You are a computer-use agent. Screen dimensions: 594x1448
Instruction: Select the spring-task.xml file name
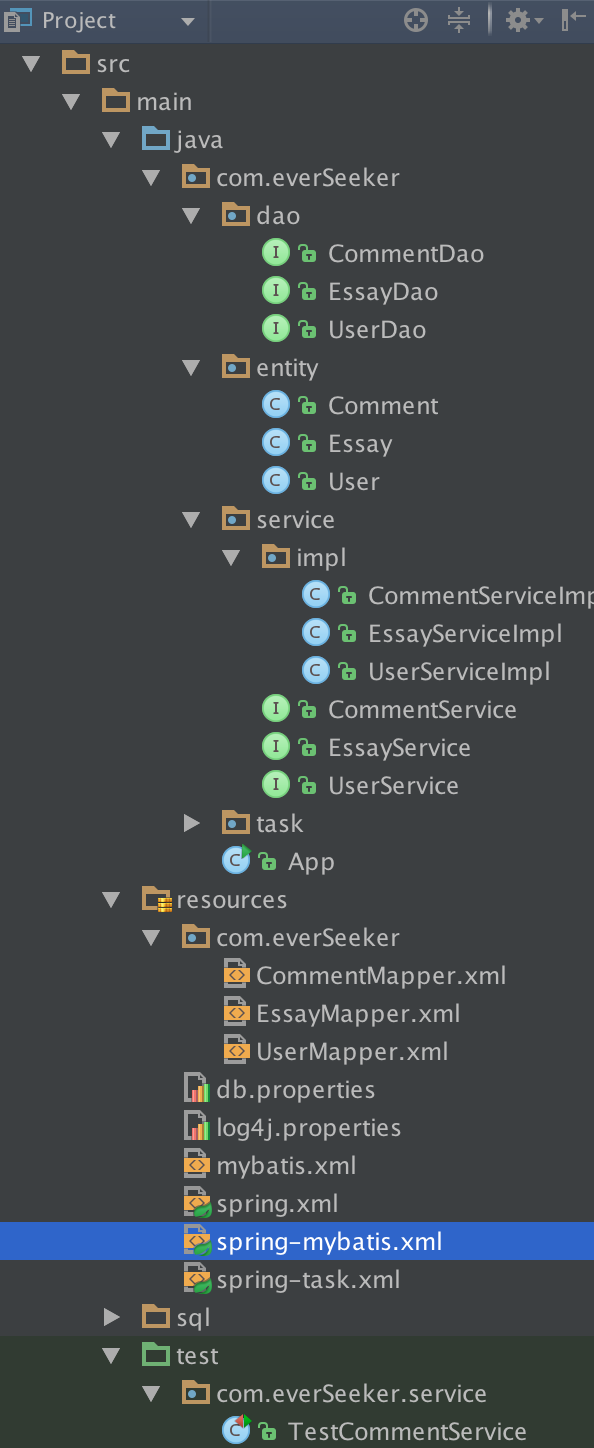[x=308, y=1280]
